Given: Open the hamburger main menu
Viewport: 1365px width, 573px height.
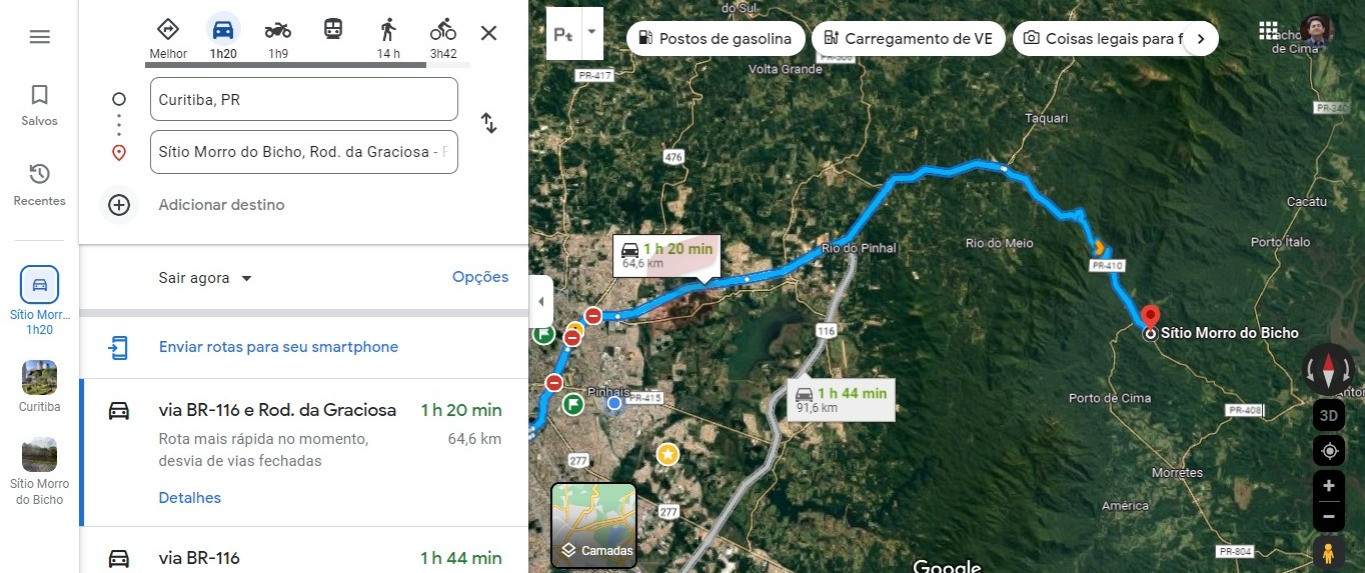Looking at the screenshot, I should tap(39, 37).
